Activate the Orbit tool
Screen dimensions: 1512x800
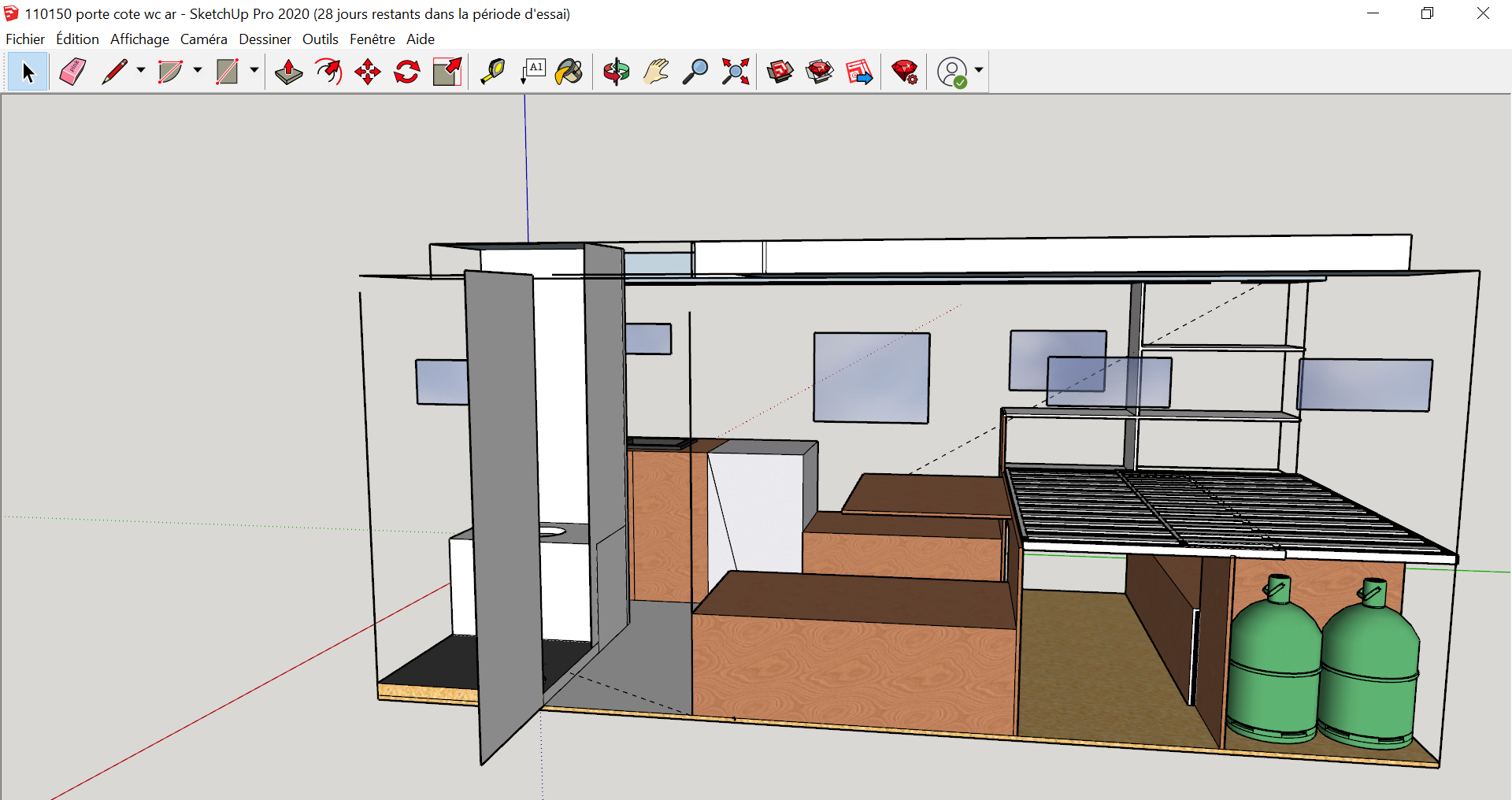616,72
